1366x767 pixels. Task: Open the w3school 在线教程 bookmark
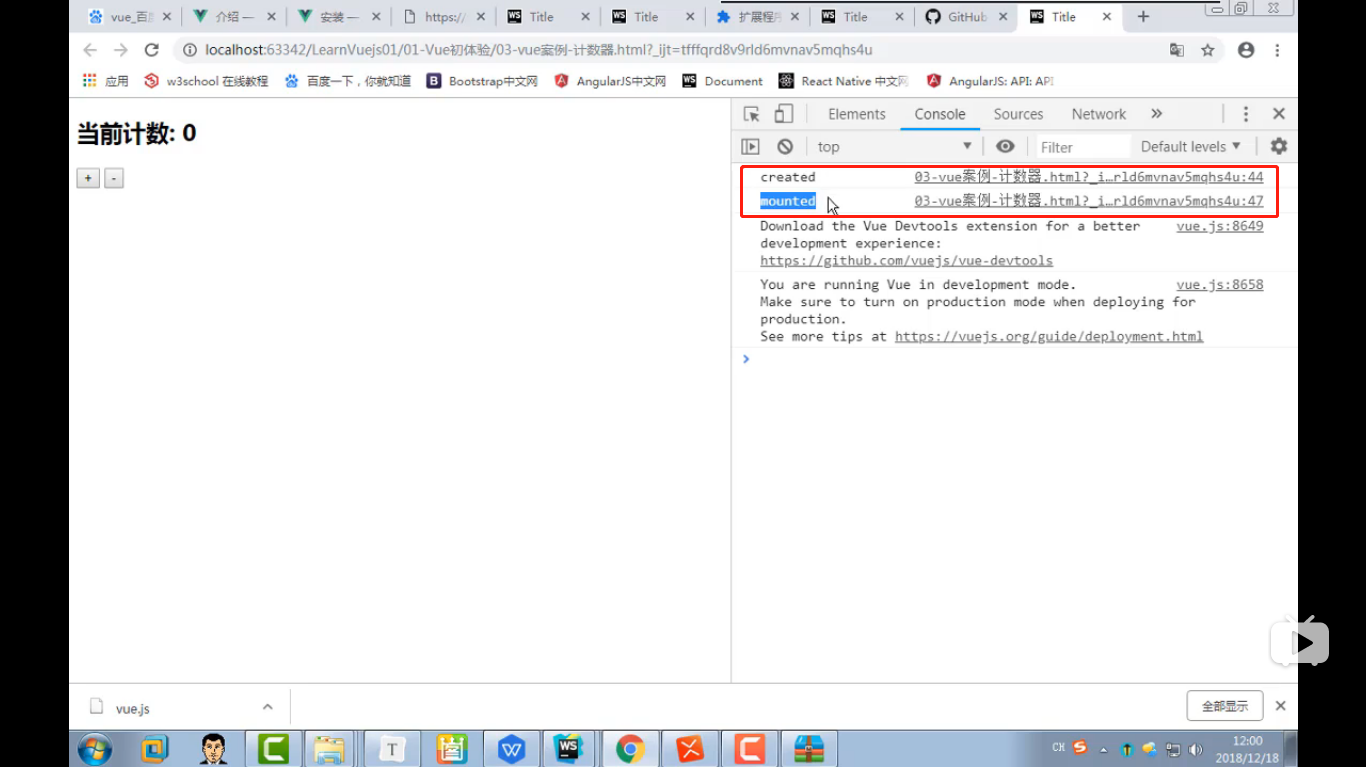tap(206, 81)
